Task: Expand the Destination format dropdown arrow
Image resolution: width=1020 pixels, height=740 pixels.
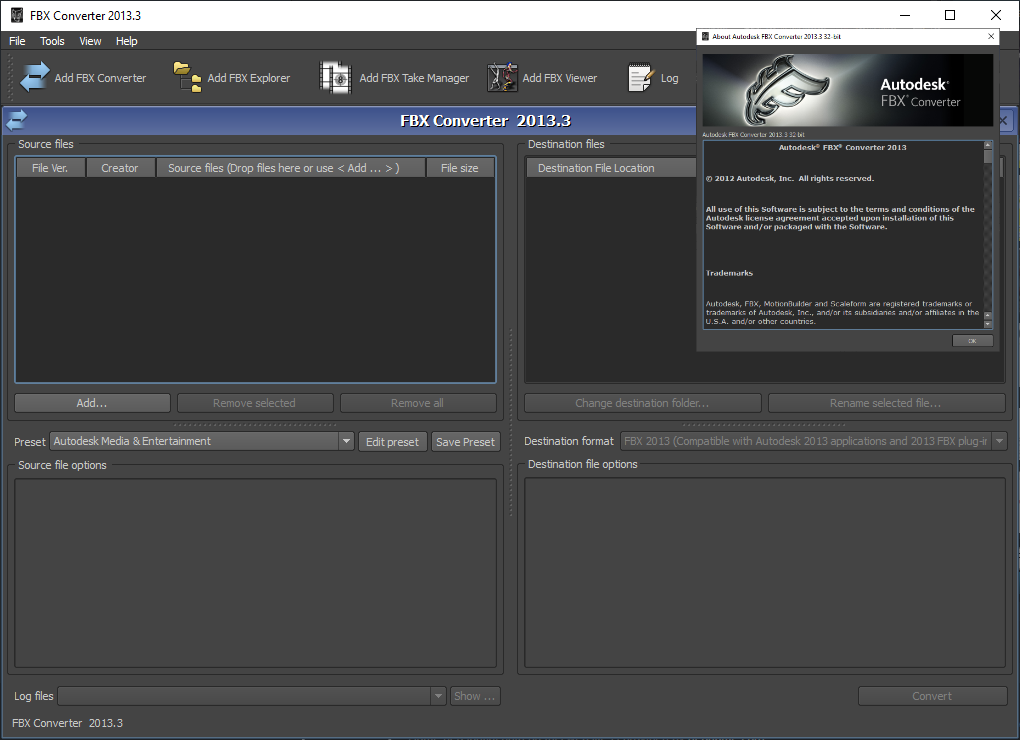Action: [999, 441]
